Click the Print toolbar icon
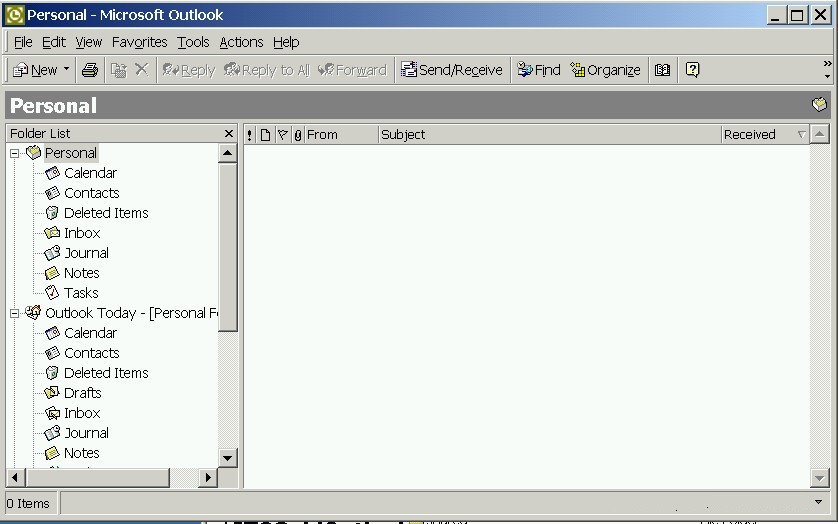This screenshot has height=524, width=838. (x=90, y=70)
